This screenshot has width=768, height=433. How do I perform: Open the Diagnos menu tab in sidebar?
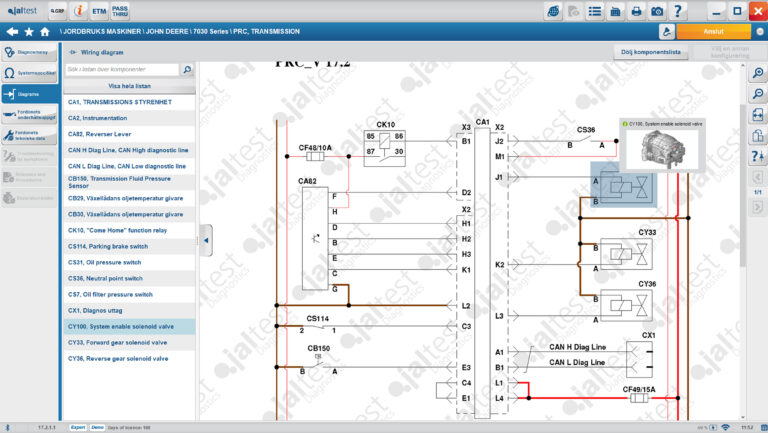29,52
